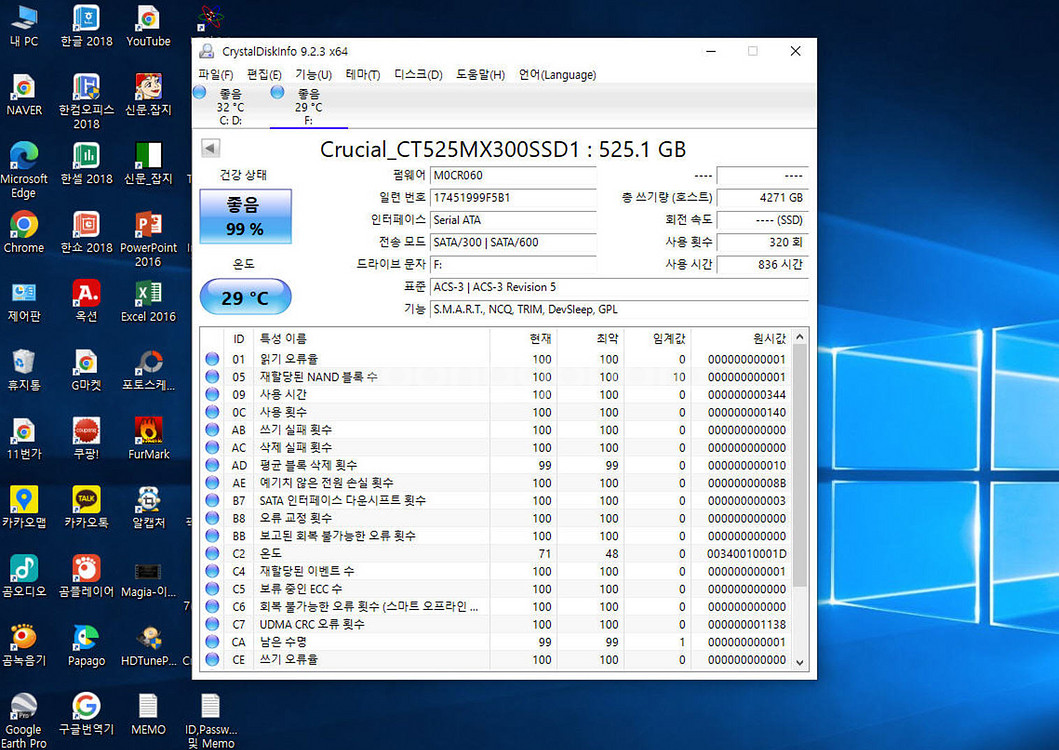
Task: Click the 29 °C temperature button
Action: coord(245,297)
